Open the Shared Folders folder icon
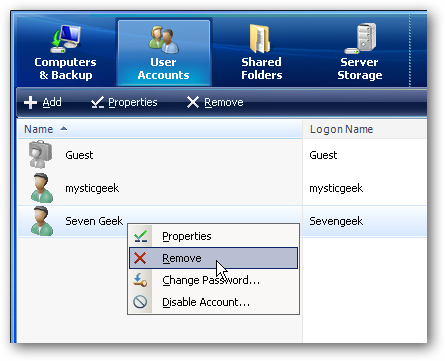 coord(260,39)
